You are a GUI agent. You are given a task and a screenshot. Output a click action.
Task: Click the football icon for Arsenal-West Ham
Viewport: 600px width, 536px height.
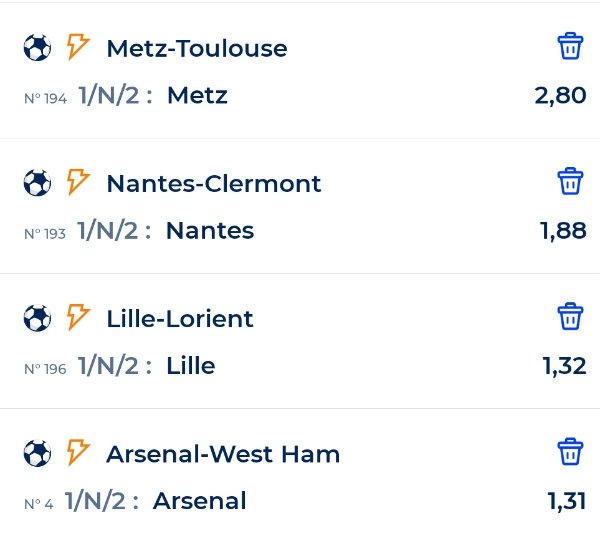click(37, 453)
